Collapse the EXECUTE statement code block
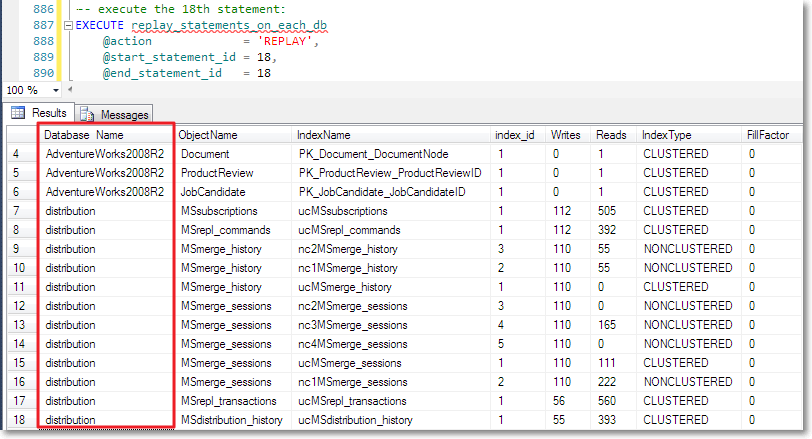This screenshot has width=812, height=439. coord(67,26)
